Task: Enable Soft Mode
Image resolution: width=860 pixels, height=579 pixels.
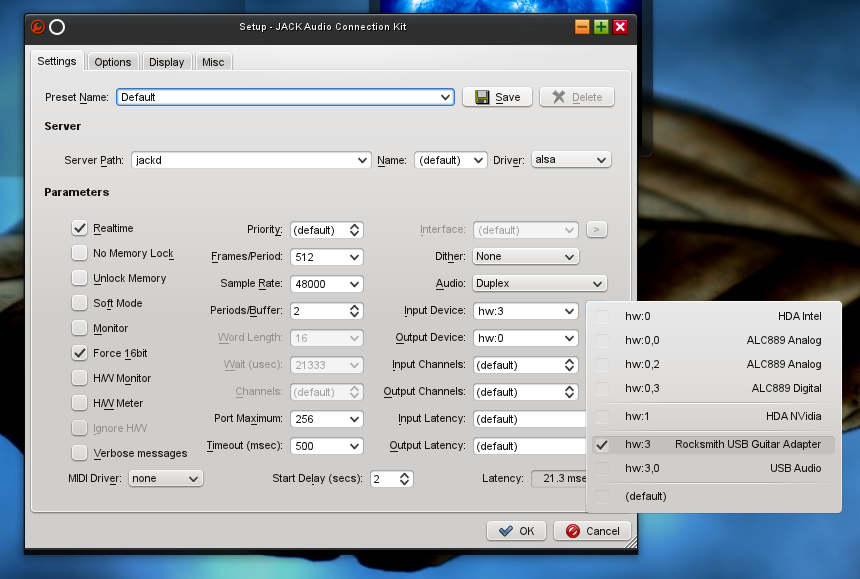Action: pyautogui.click(x=80, y=303)
